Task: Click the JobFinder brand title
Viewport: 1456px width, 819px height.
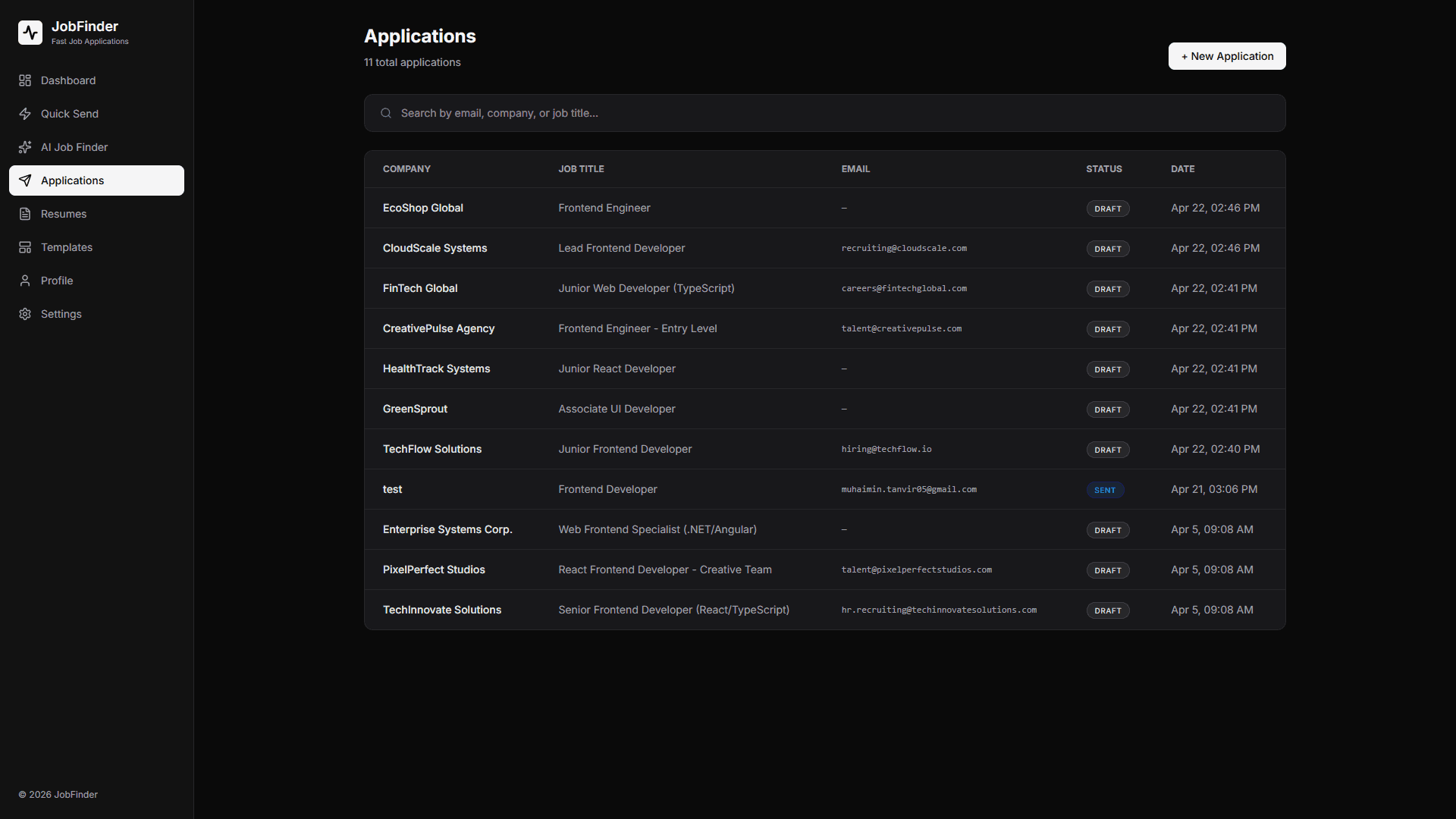Action: [x=85, y=27]
